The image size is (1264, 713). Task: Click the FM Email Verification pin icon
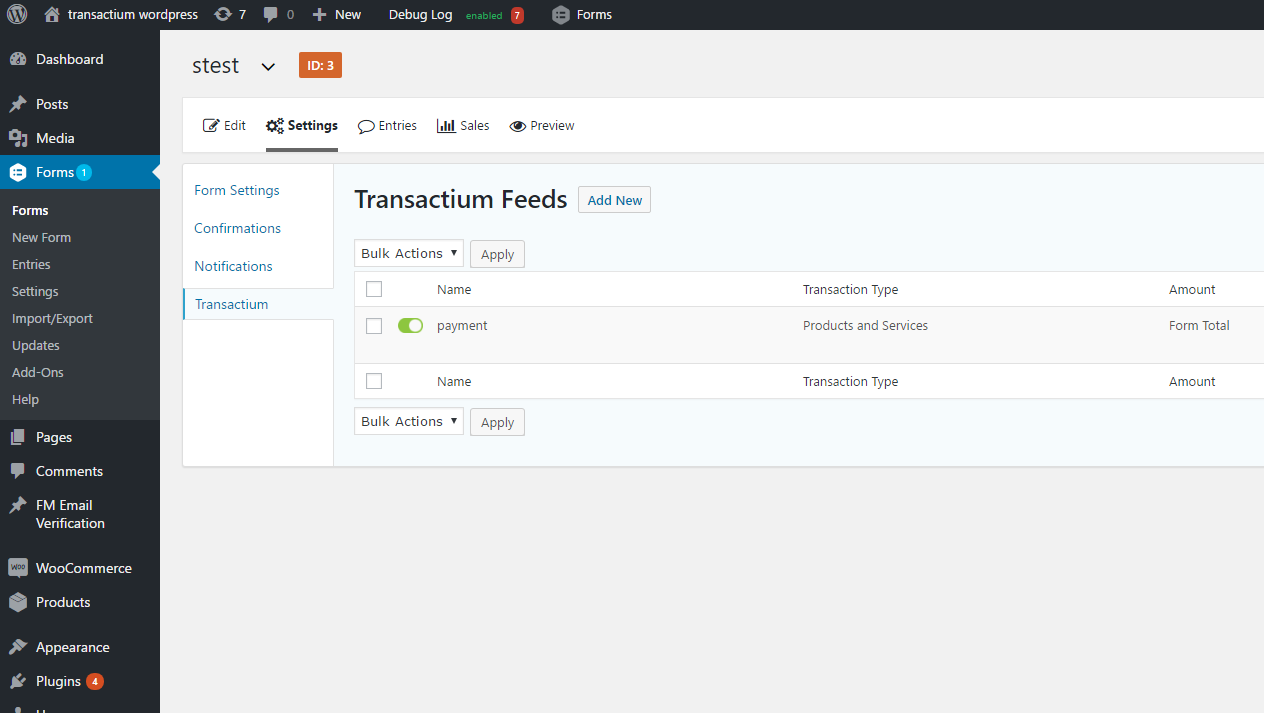(x=18, y=505)
